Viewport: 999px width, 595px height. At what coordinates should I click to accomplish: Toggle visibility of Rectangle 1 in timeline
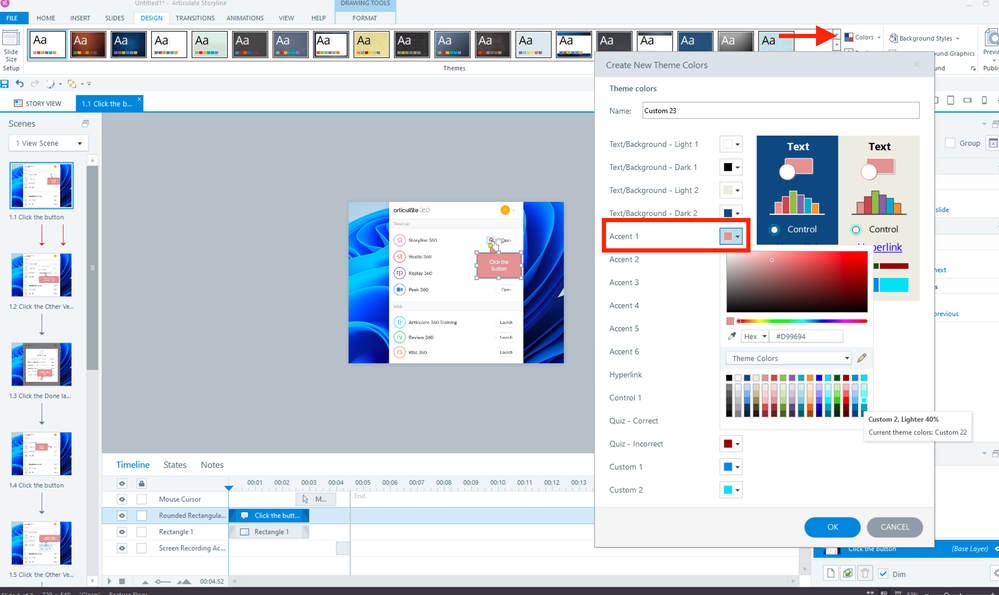pyautogui.click(x=121, y=532)
